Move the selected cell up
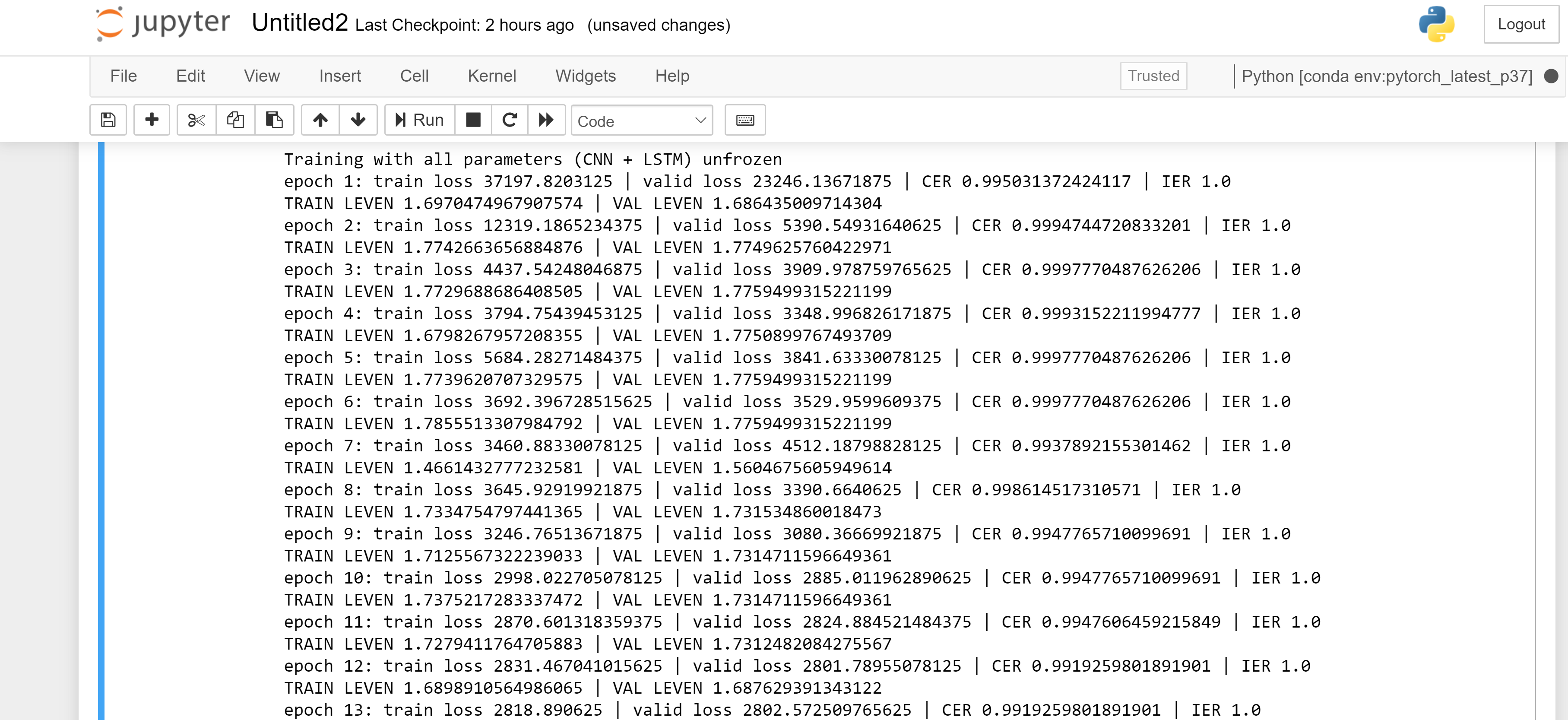Screen dimensions: 1568x720 pos(320,120)
